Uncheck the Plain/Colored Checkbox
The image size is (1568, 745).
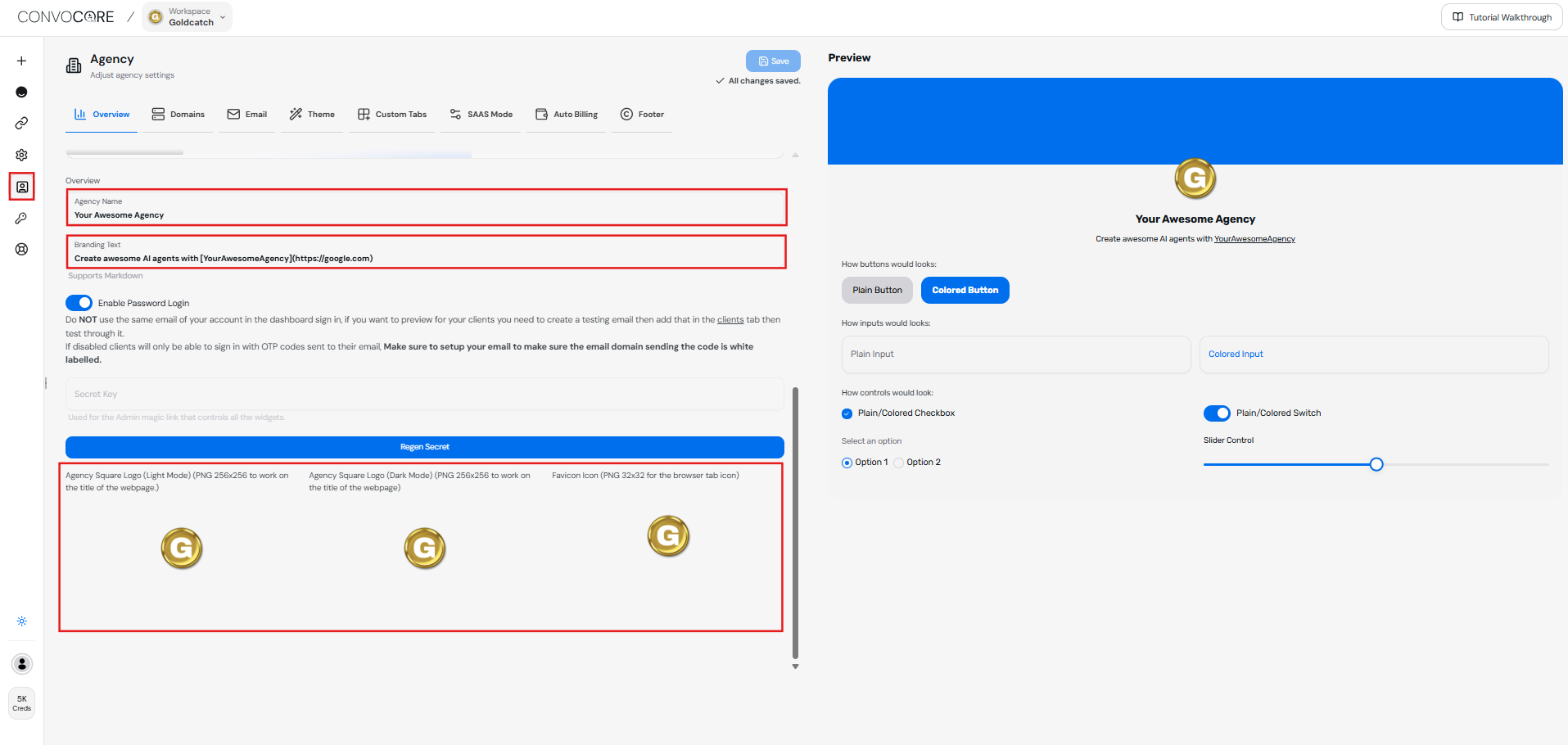847,413
